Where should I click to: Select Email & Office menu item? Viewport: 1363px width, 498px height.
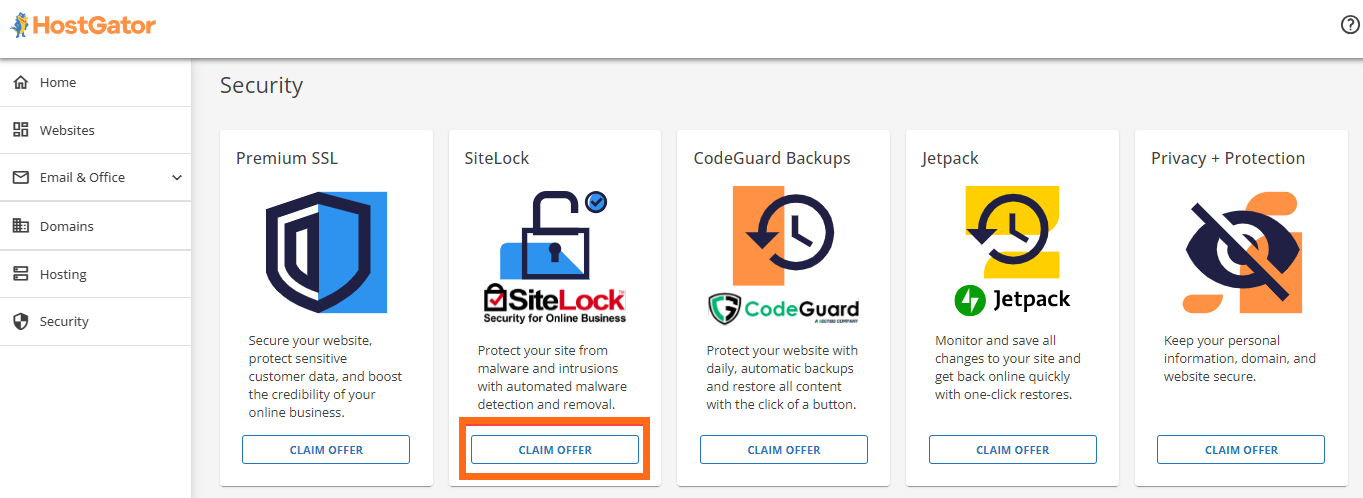pos(95,177)
